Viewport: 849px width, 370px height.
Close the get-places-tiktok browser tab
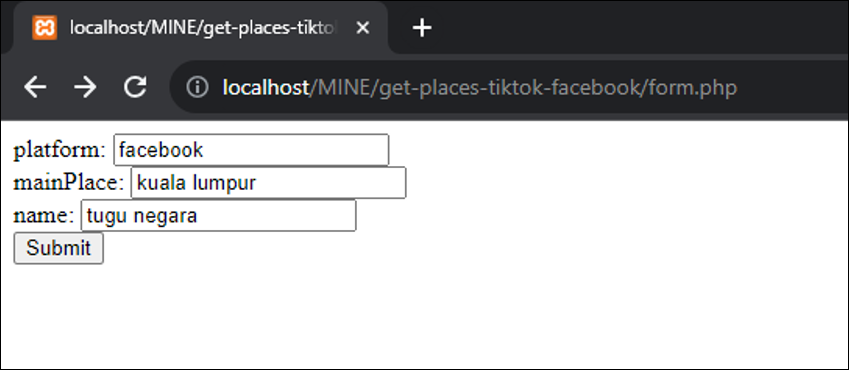[x=363, y=28]
